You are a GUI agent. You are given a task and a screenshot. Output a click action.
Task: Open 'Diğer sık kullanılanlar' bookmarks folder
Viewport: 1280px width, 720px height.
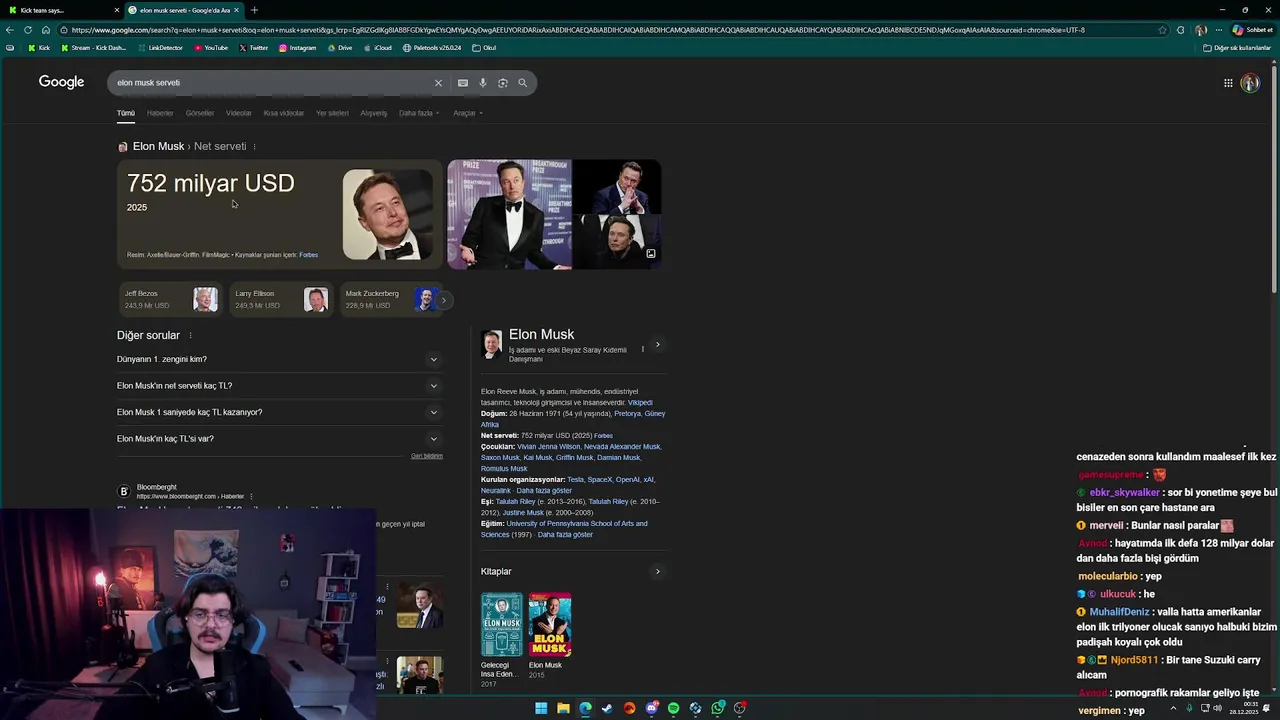tap(1237, 48)
